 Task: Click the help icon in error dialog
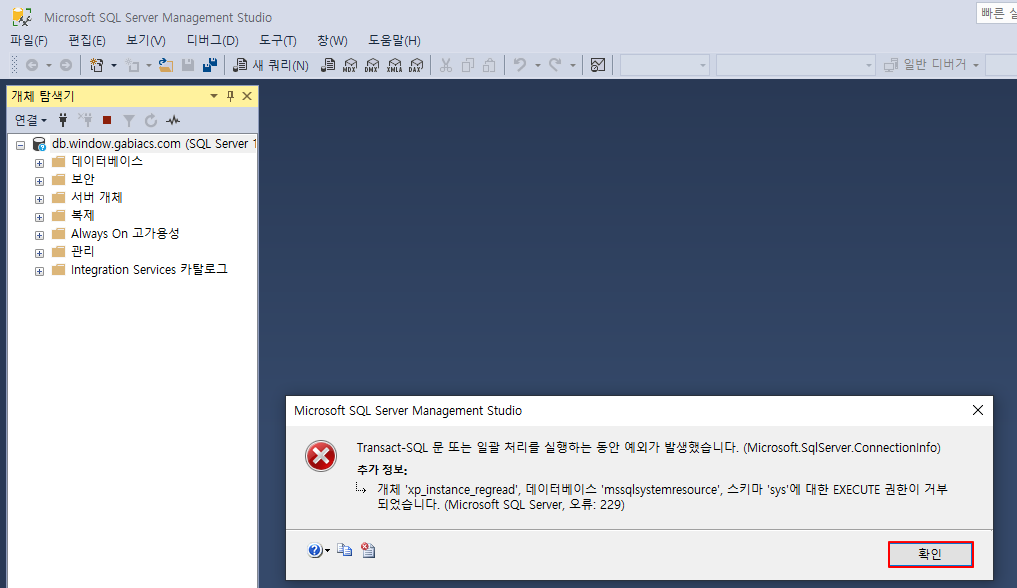(x=315, y=550)
